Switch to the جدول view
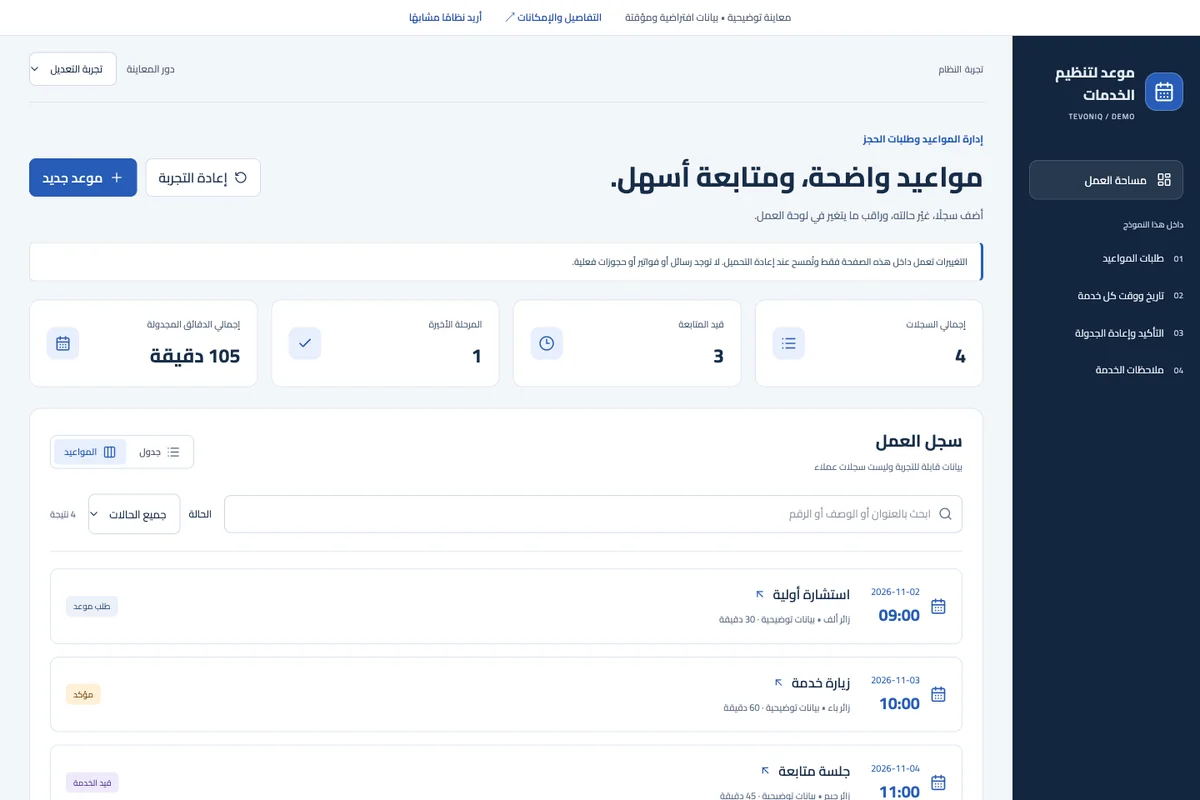 pyautogui.click(x=159, y=452)
